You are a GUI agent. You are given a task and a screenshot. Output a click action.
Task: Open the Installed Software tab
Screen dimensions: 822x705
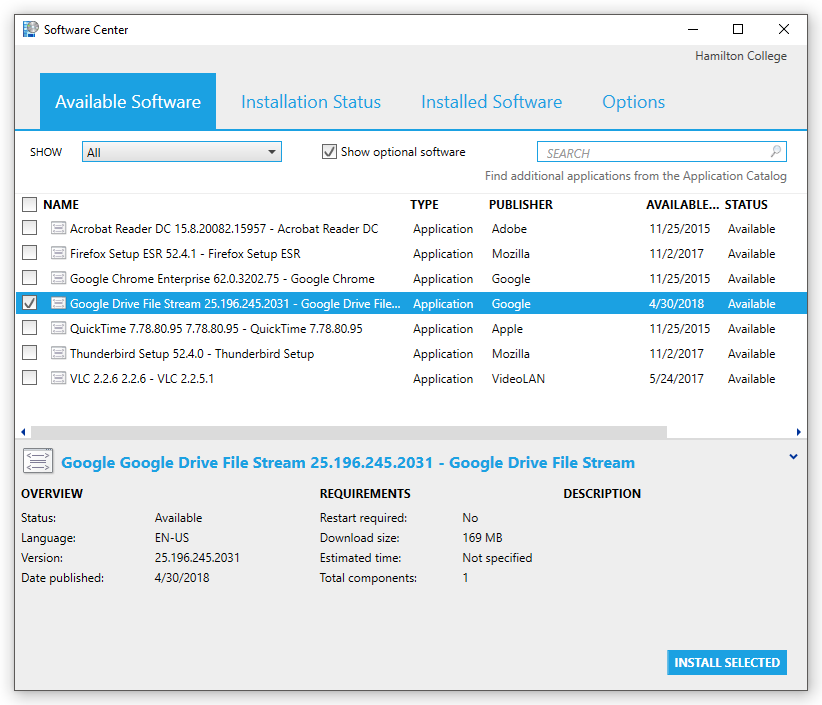491,102
